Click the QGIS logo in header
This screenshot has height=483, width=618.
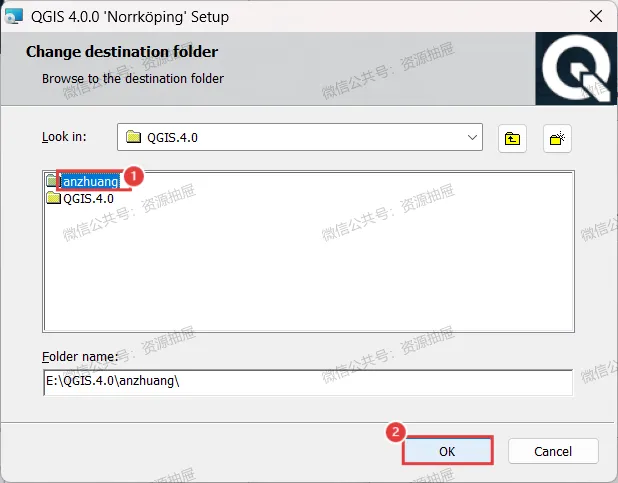(x=576, y=69)
